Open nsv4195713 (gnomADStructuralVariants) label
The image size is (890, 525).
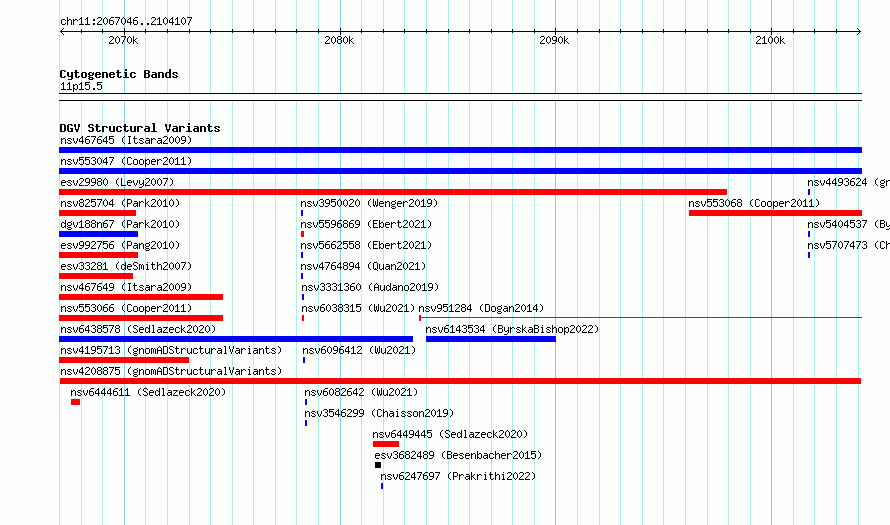[171, 350]
